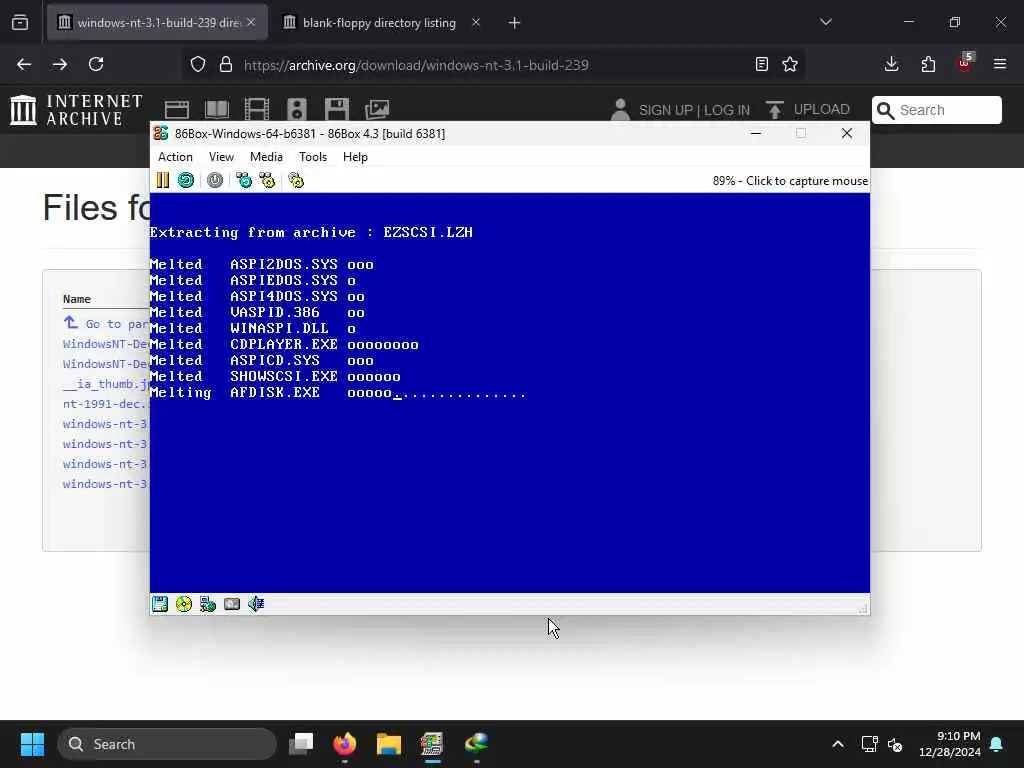Click the Windows taskbar Search box
This screenshot has height=768, width=1024.
(167, 744)
